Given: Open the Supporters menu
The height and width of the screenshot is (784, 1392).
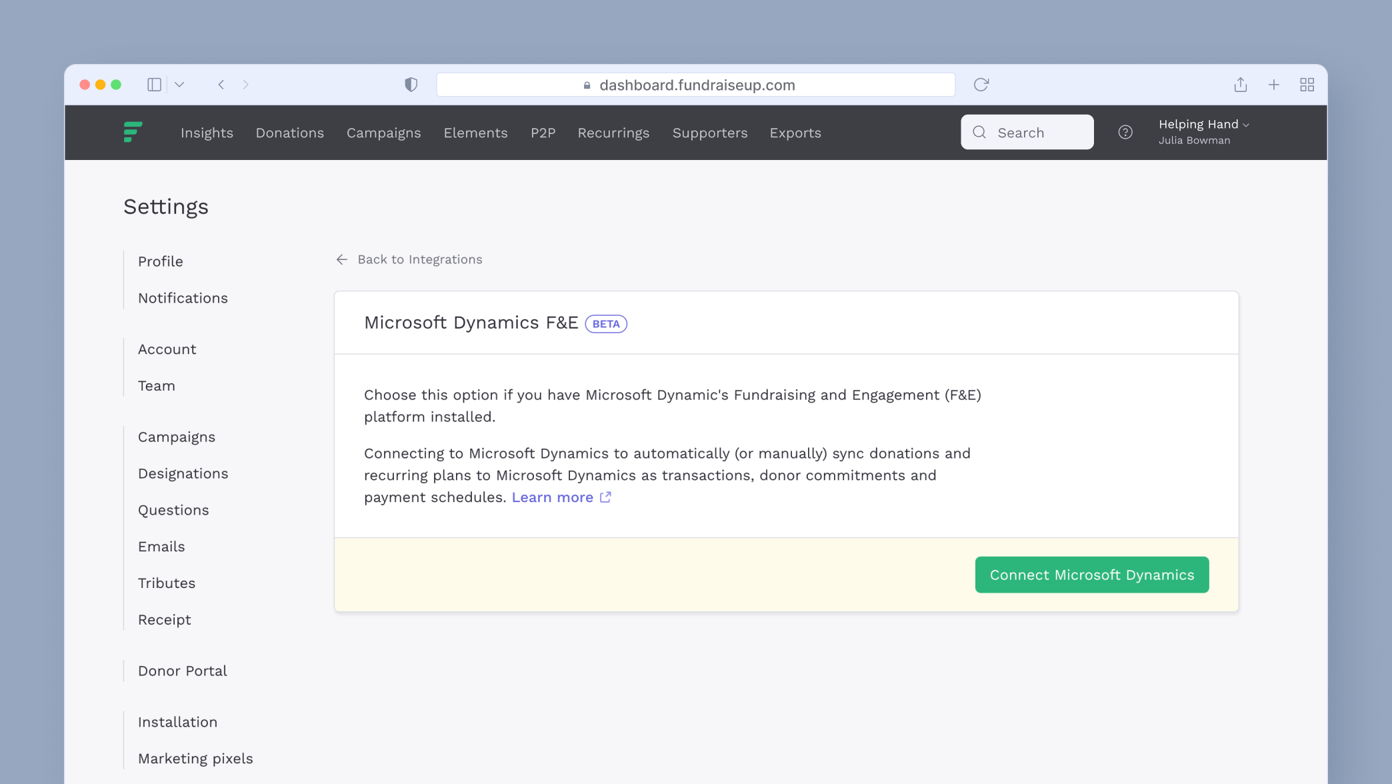Looking at the screenshot, I should [x=710, y=133].
